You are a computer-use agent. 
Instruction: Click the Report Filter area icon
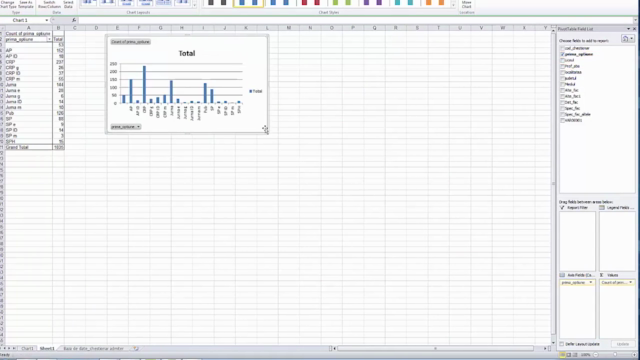[x=562, y=208]
